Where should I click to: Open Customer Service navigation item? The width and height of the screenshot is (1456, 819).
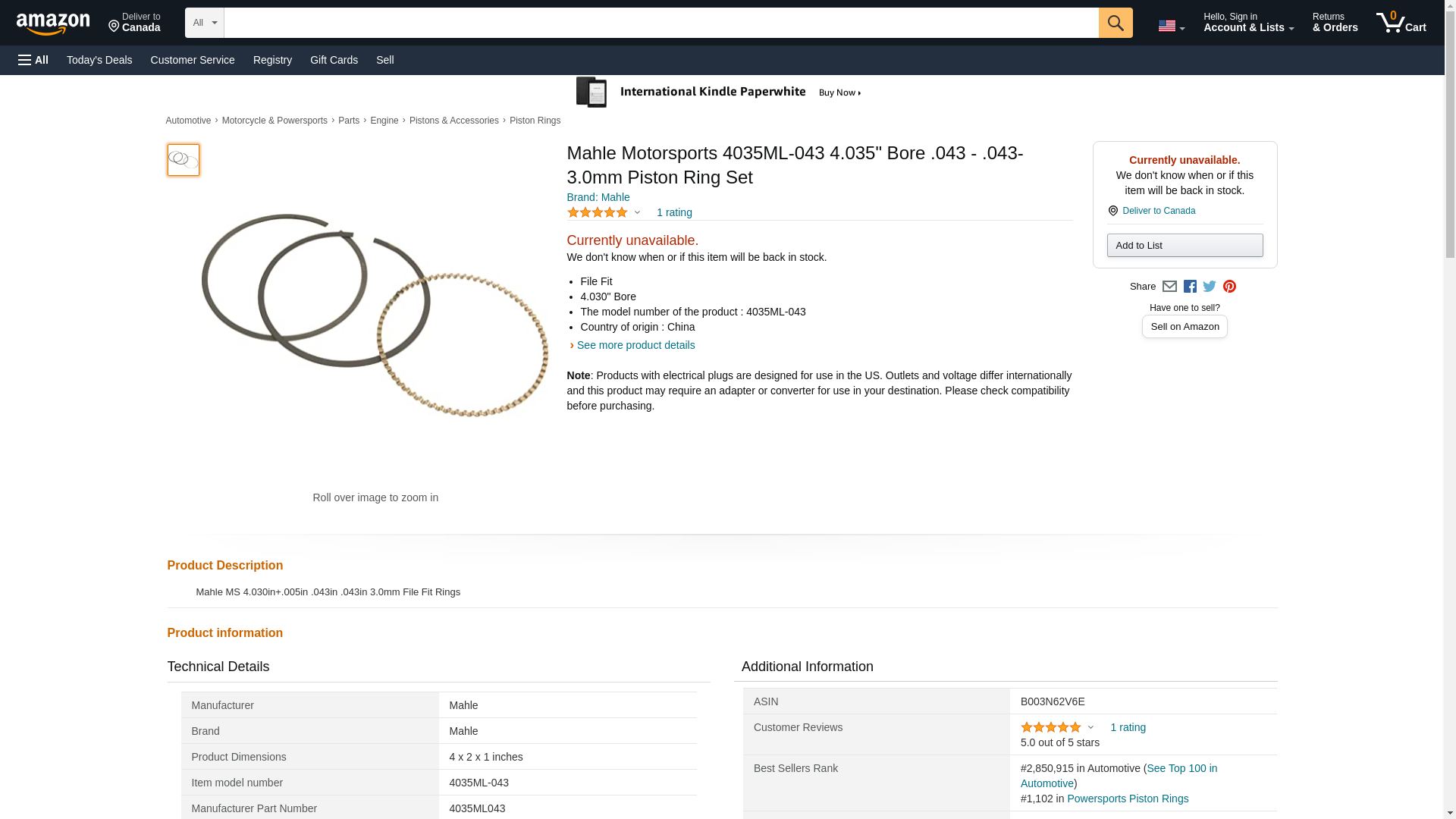[x=193, y=60]
